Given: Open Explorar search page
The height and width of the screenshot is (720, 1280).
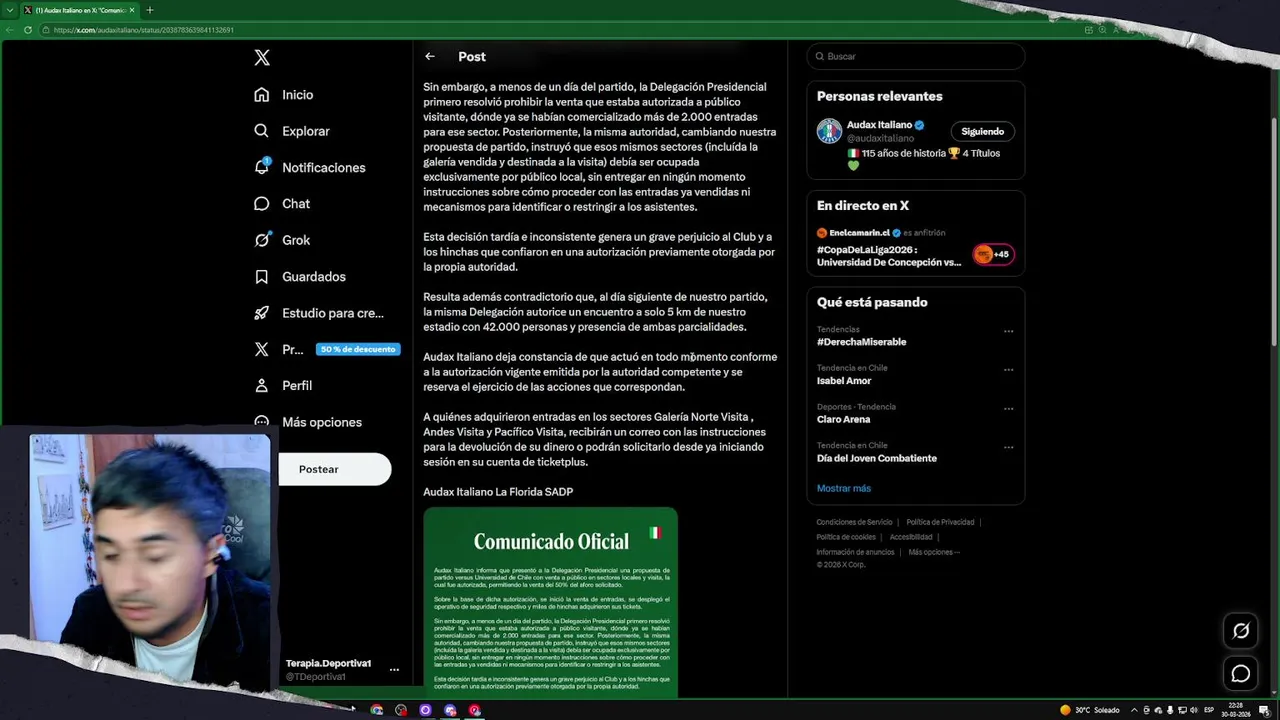Looking at the screenshot, I should pyautogui.click(x=292, y=131).
